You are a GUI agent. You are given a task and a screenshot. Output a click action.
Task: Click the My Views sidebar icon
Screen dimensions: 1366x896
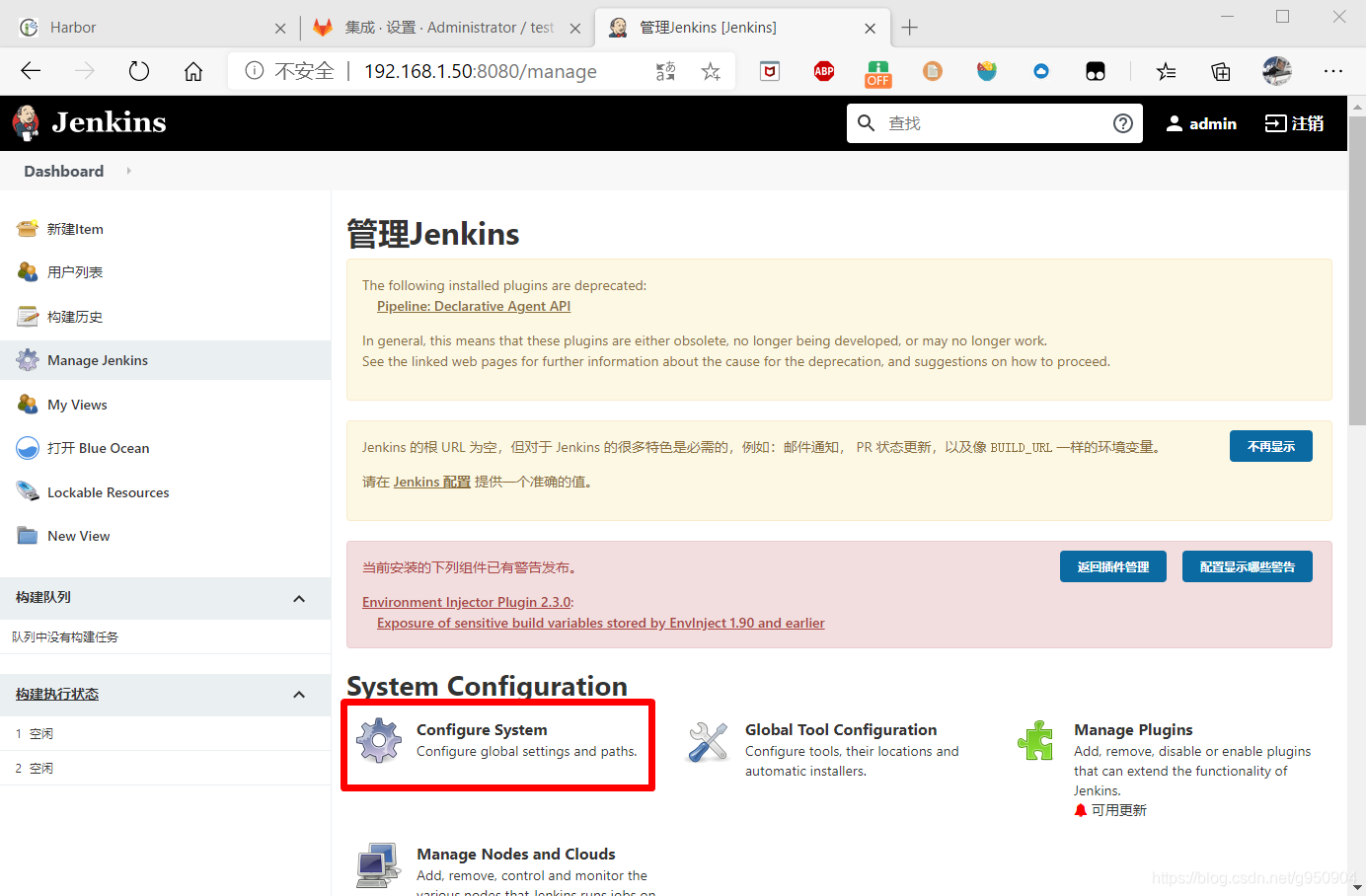[x=28, y=405]
